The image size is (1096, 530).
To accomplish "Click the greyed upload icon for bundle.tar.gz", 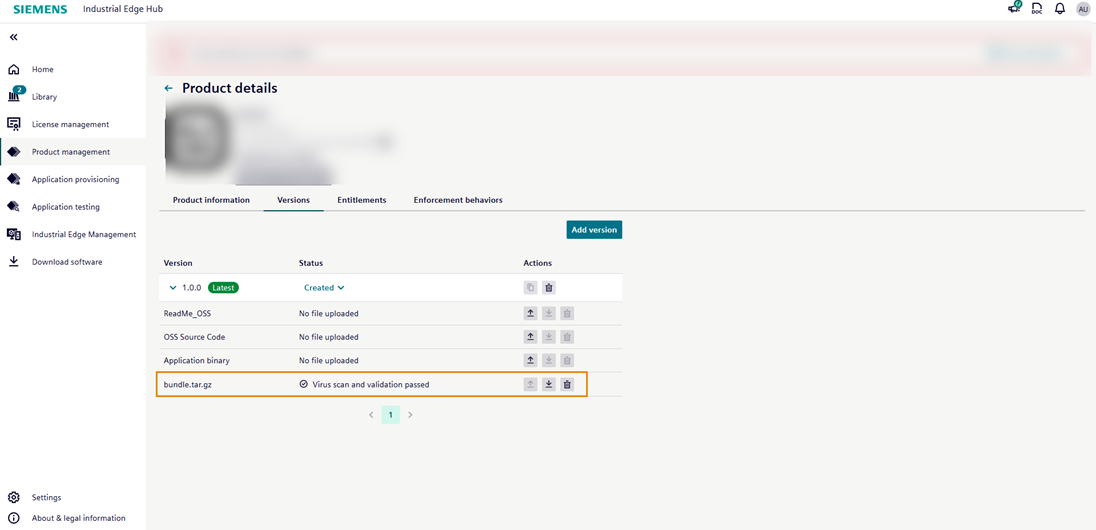I will pyautogui.click(x=531, y=384).
